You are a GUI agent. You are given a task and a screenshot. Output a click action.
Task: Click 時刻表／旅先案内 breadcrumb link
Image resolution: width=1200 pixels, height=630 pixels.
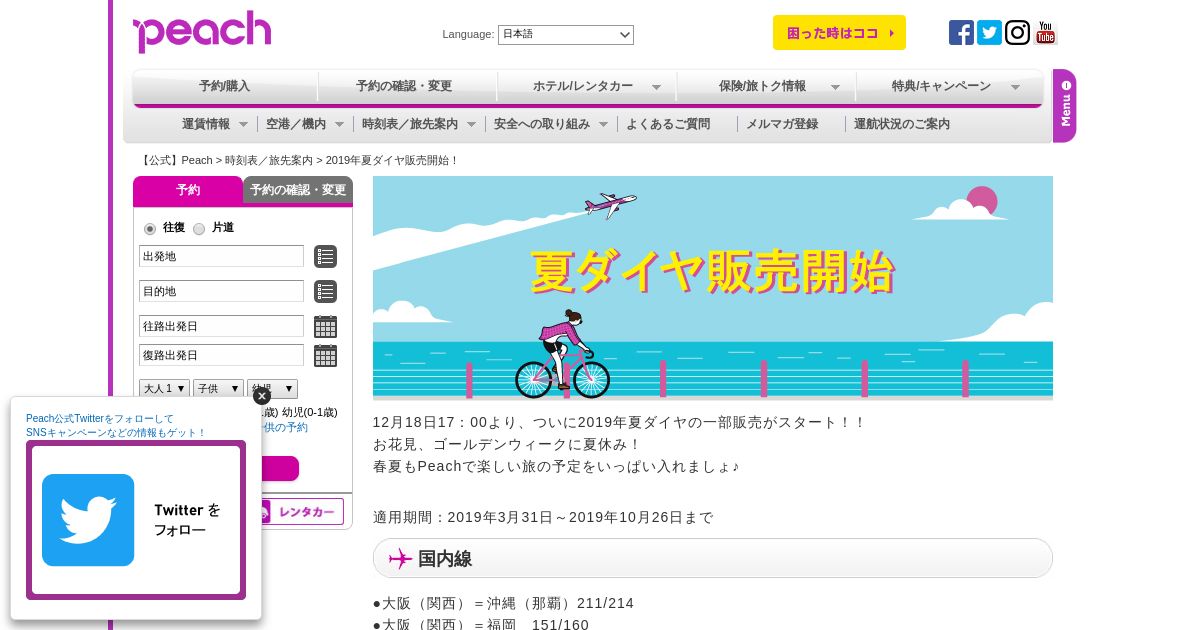point(269,160)
